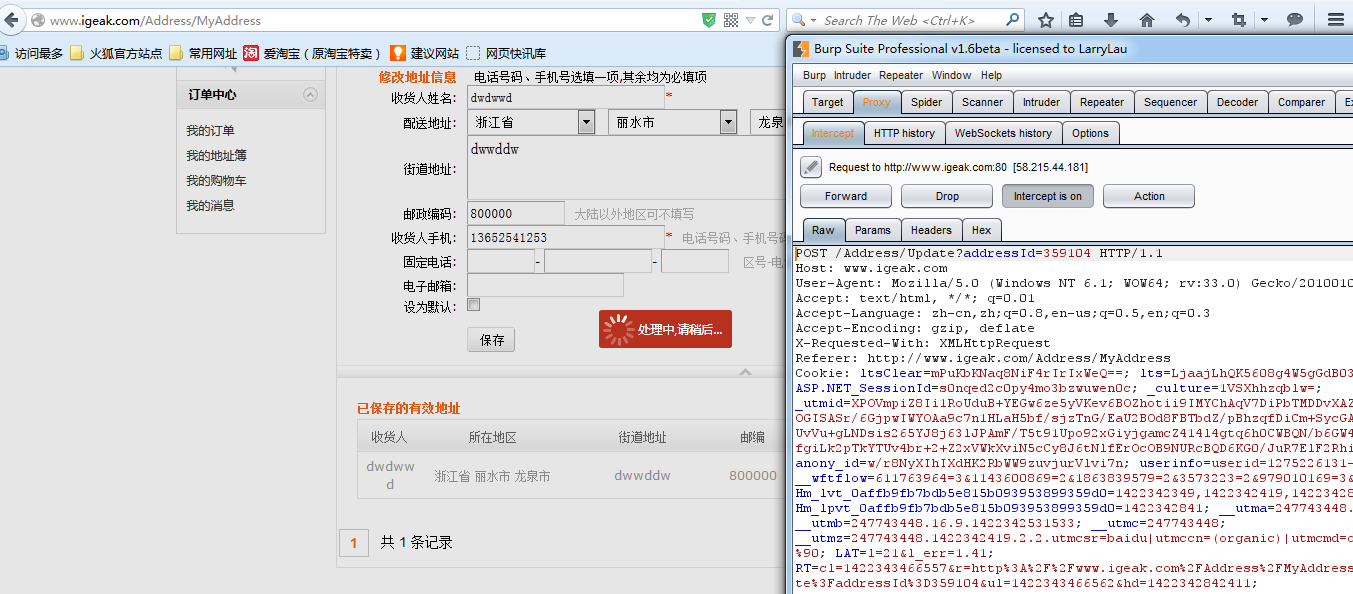Open 我的地址簿 in the sidebar
This screenshot has height=594, width=1353.
pyautogui.click(x=216, y=156)
